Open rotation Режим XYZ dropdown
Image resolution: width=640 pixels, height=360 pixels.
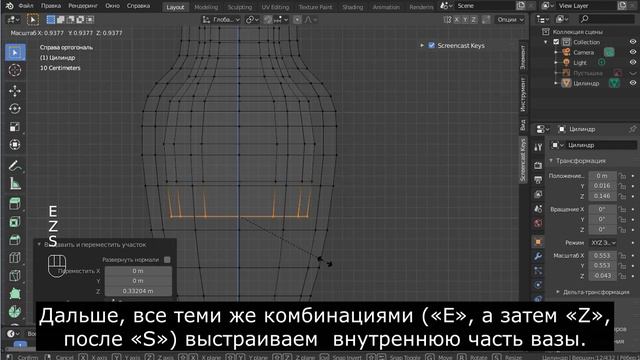[603, 242]
